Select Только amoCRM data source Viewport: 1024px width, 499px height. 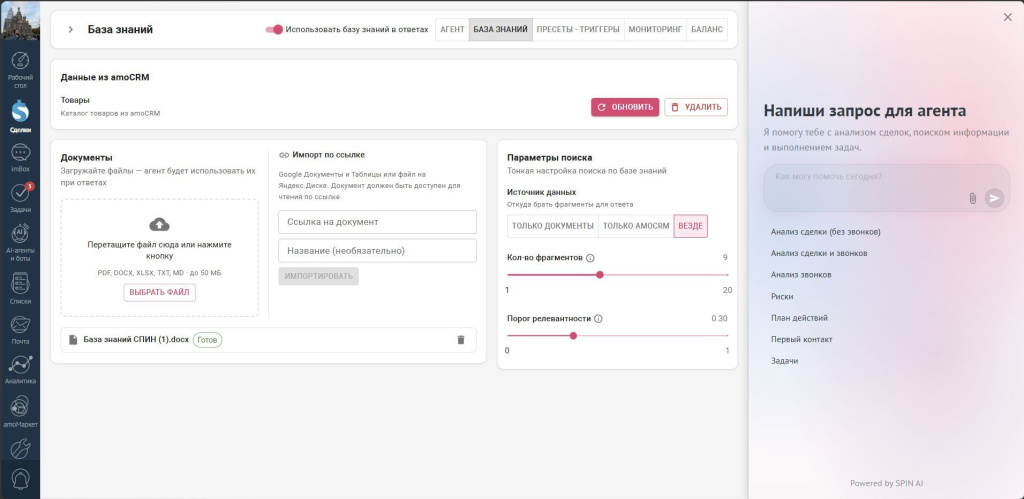pos(636,226)
